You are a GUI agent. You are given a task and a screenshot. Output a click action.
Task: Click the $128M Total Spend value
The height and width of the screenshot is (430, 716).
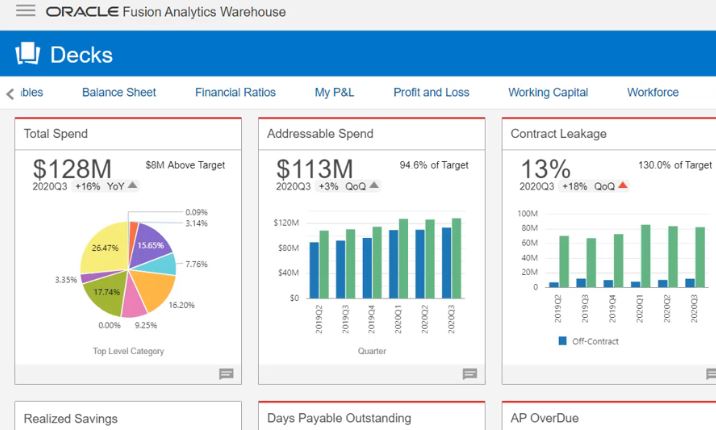click(x=72, y=168)
